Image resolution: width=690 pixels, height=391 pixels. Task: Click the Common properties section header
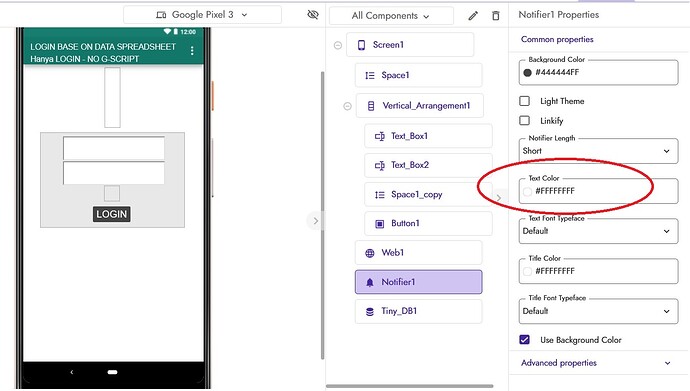557,39
